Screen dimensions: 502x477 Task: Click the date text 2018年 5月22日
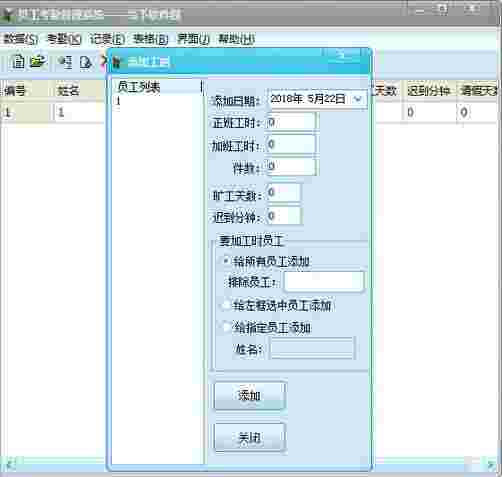(x=308, y=99)
